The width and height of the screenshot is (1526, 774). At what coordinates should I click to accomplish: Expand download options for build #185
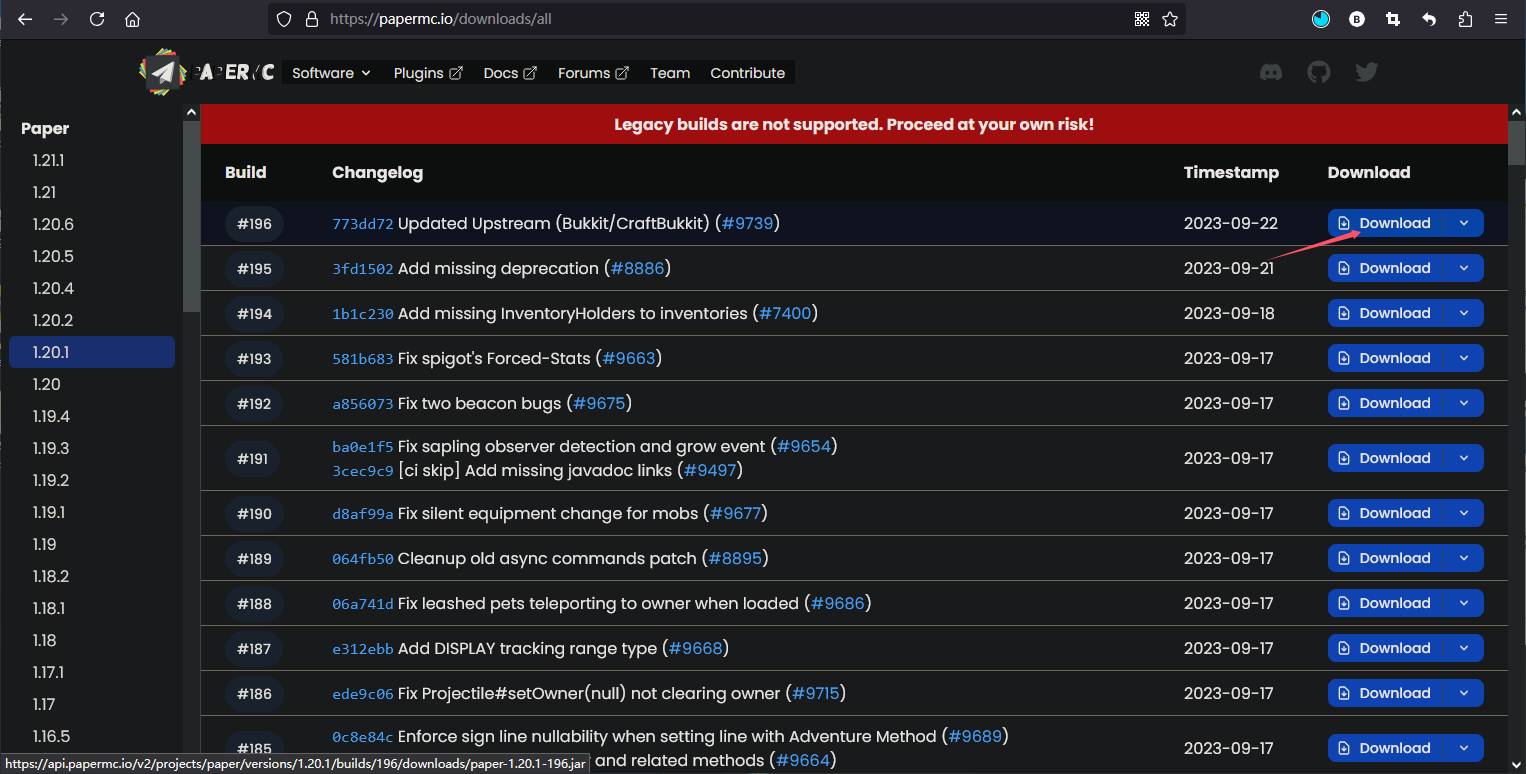pyautogui.click(x=1465, y=748)
